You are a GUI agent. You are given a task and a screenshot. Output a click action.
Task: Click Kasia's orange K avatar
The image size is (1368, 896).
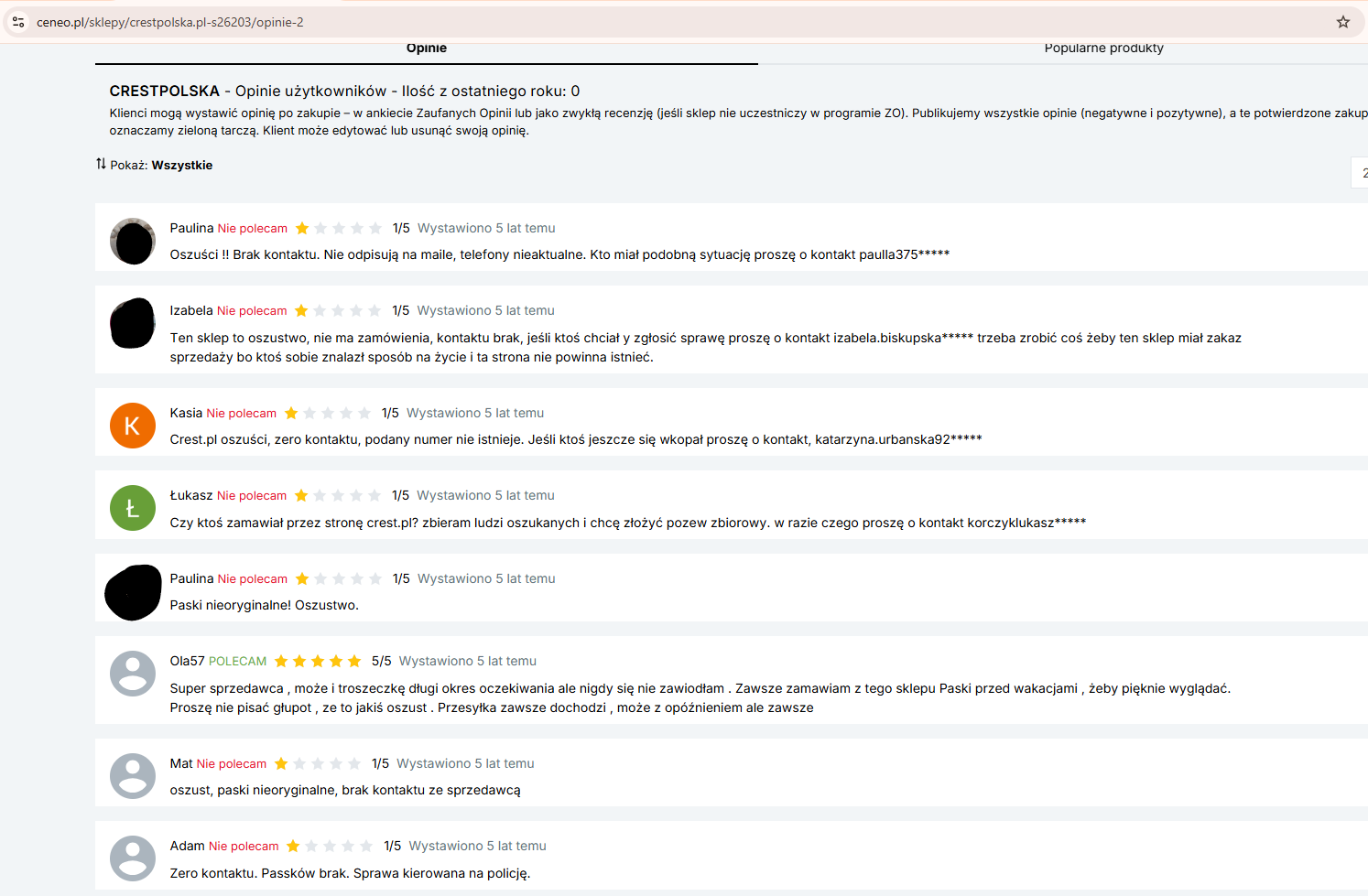pyautogui.click(x=133, y=426)
